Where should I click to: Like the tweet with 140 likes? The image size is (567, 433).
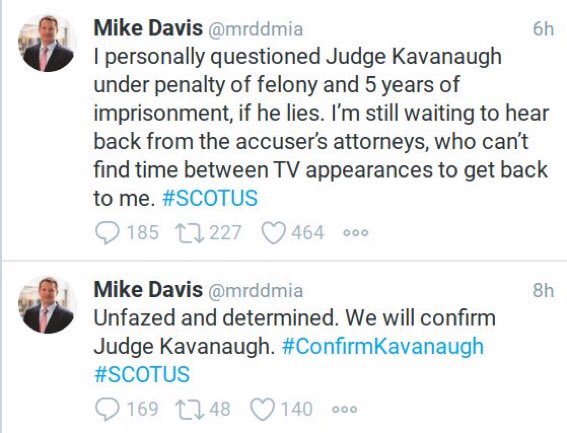click(x=262, y=409)
